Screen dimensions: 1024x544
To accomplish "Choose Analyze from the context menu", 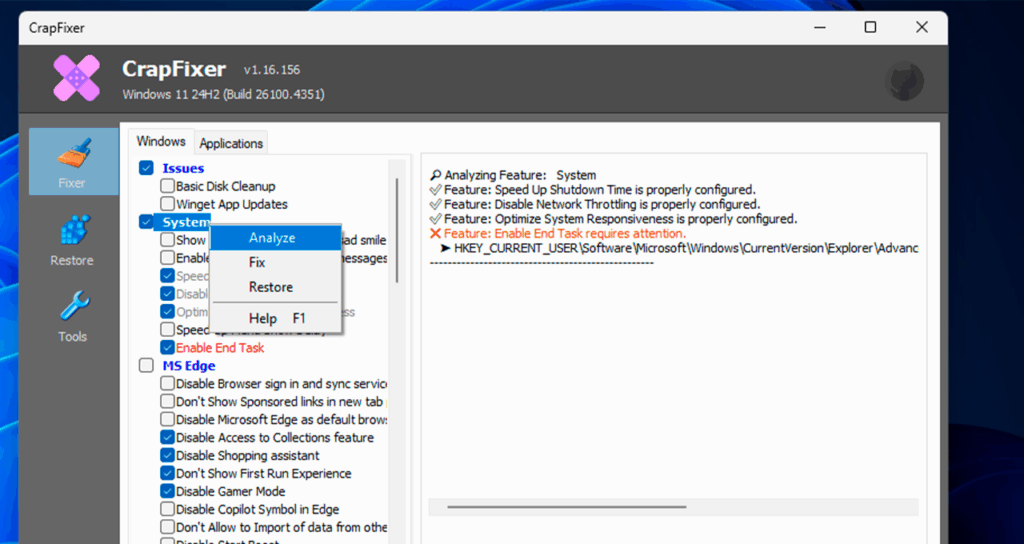I will (x=272, y=238).
